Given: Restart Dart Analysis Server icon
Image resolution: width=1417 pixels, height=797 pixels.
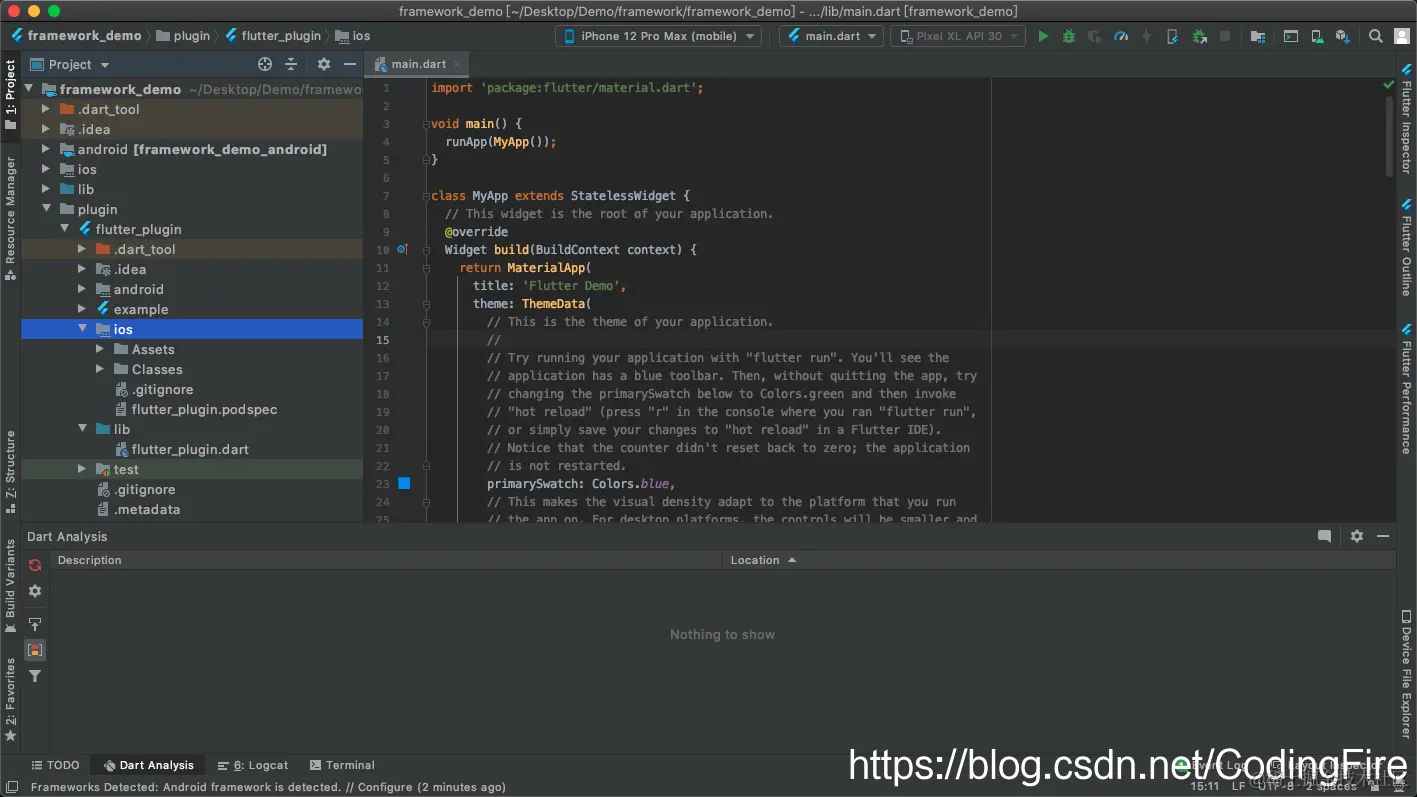Looking at the screenshot, I should click(x=35, y=565).
